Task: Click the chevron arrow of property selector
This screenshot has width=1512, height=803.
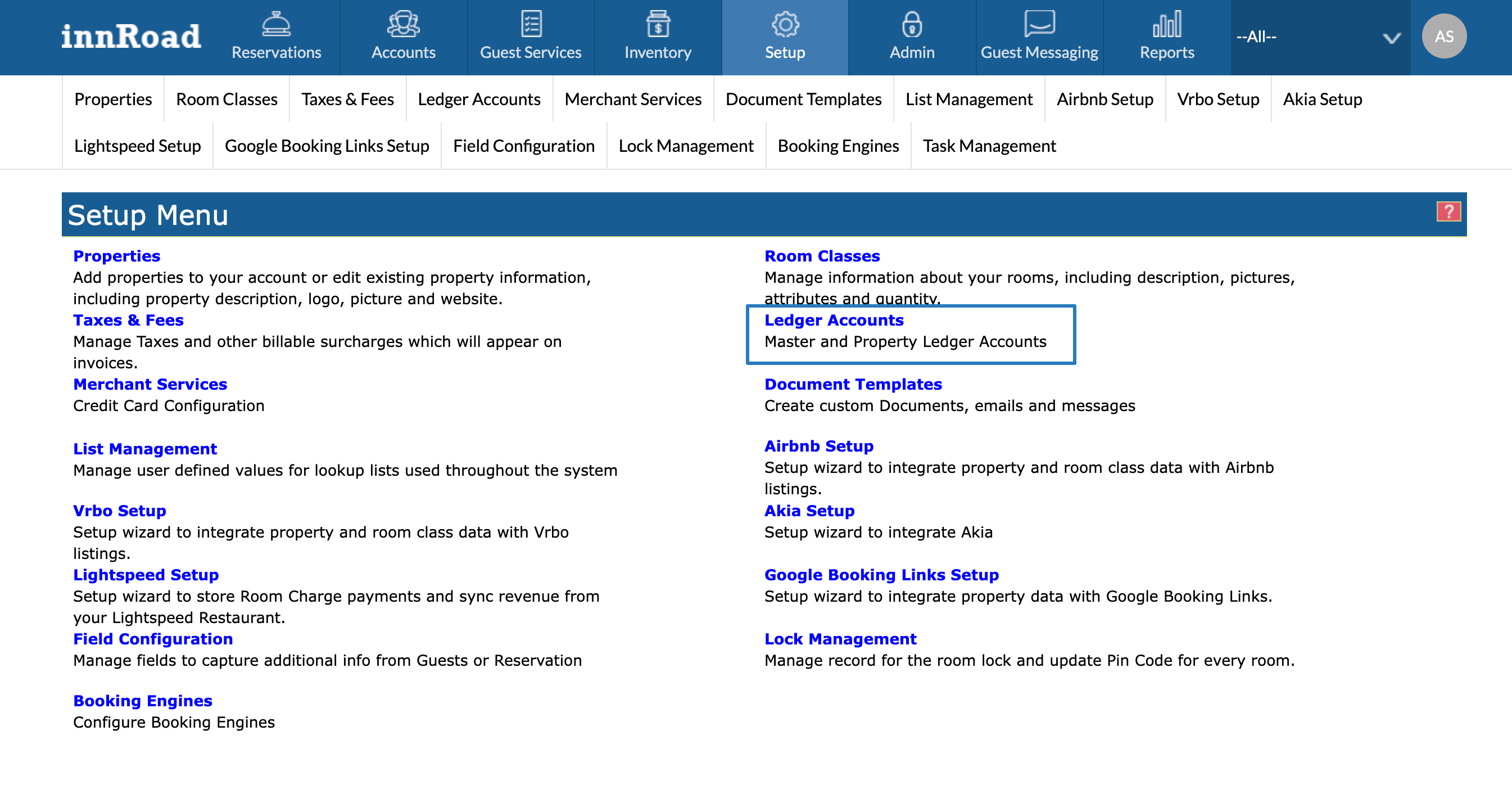Action: point(1392,38)
